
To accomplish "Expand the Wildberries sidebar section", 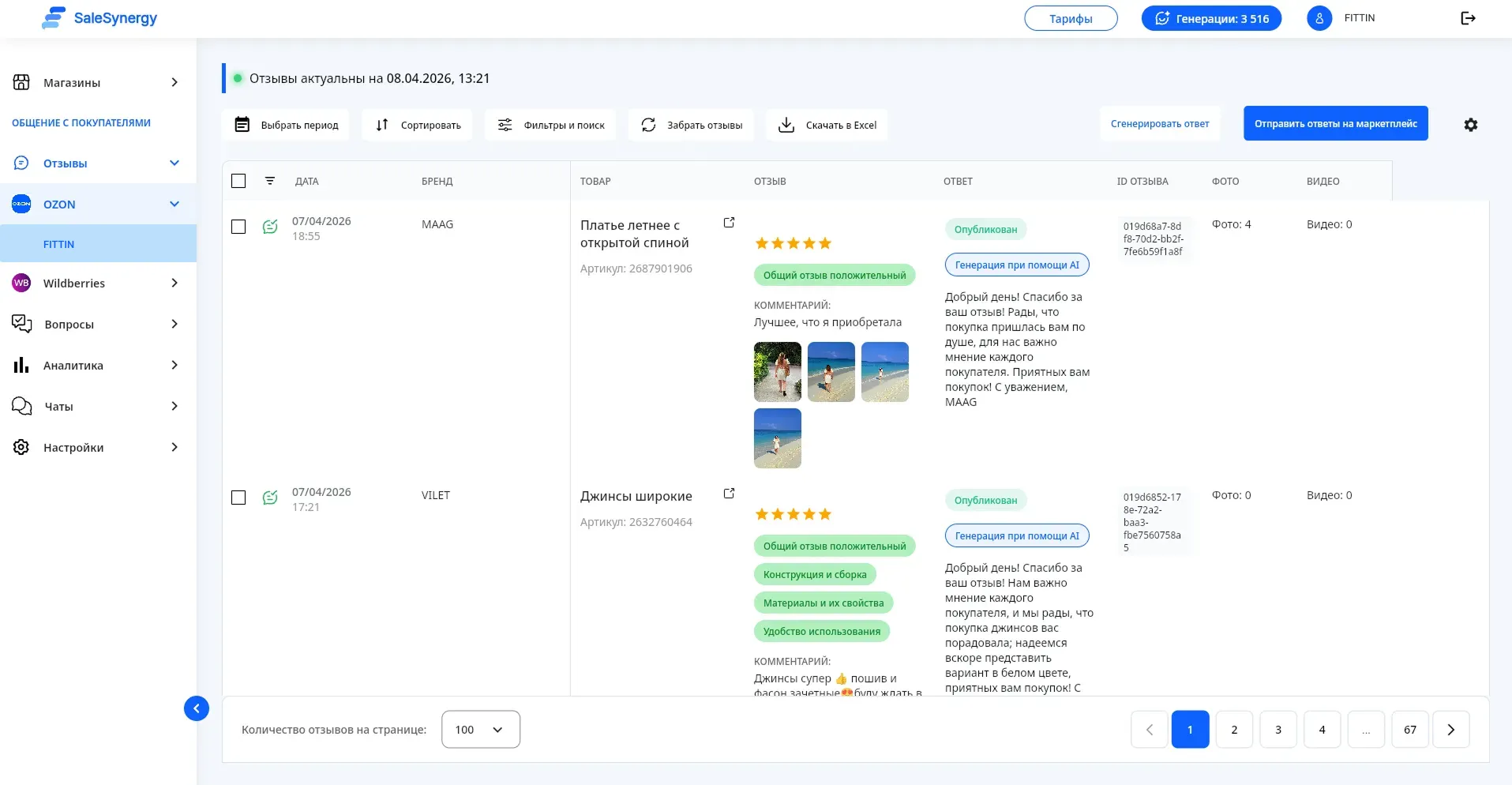I will pos(98,284).
